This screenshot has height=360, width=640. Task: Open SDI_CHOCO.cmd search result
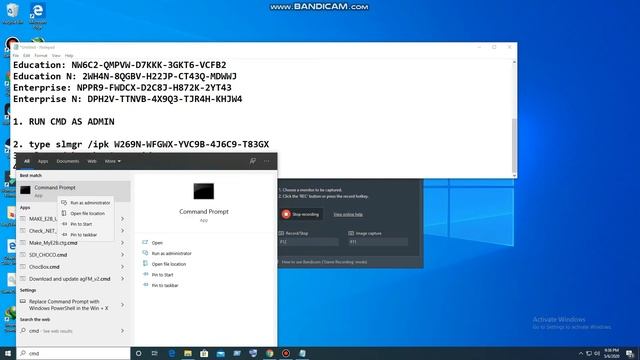(x=67, y=255)
